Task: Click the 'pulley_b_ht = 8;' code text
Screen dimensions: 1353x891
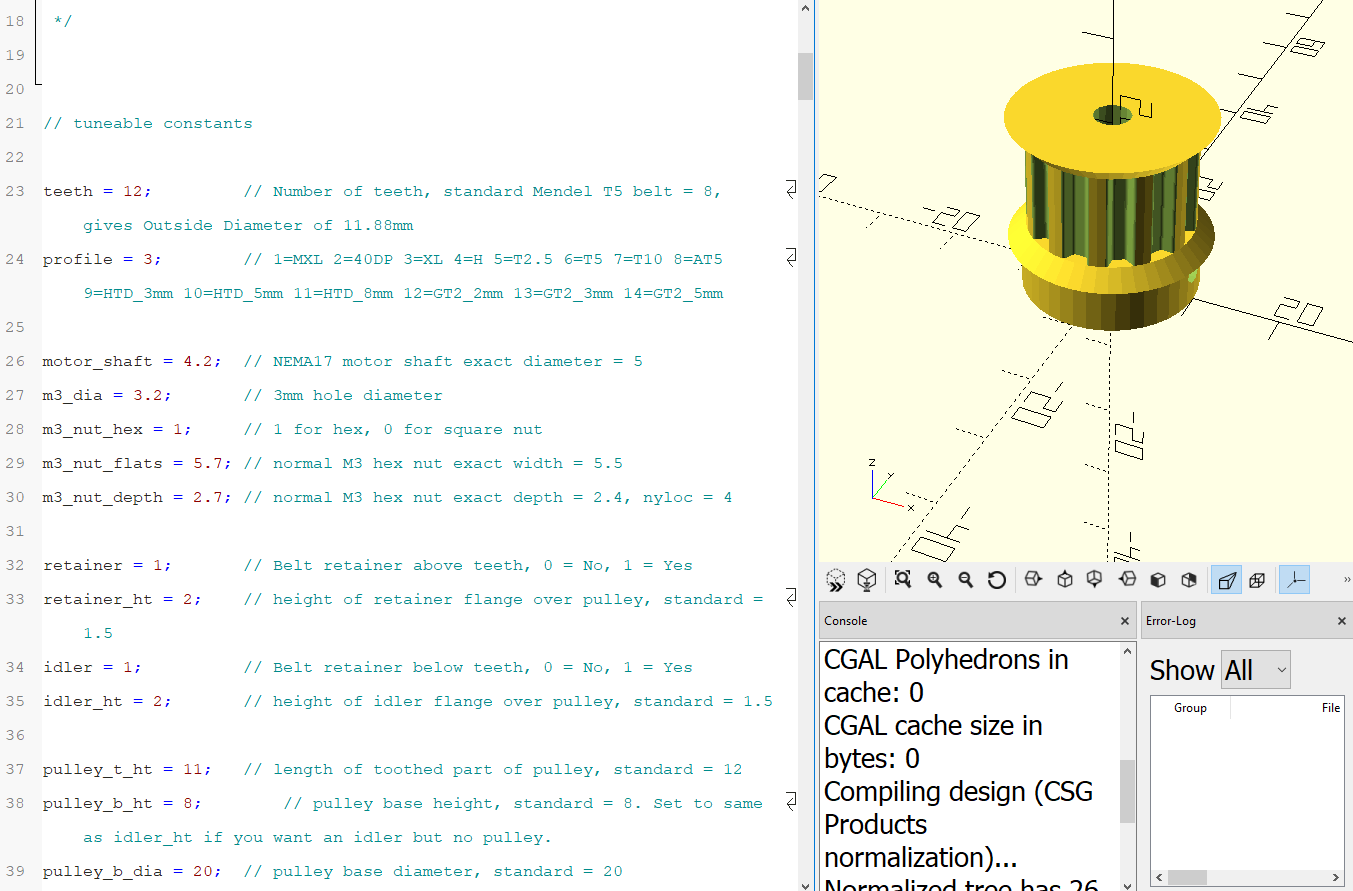Action: pos(122,803)
